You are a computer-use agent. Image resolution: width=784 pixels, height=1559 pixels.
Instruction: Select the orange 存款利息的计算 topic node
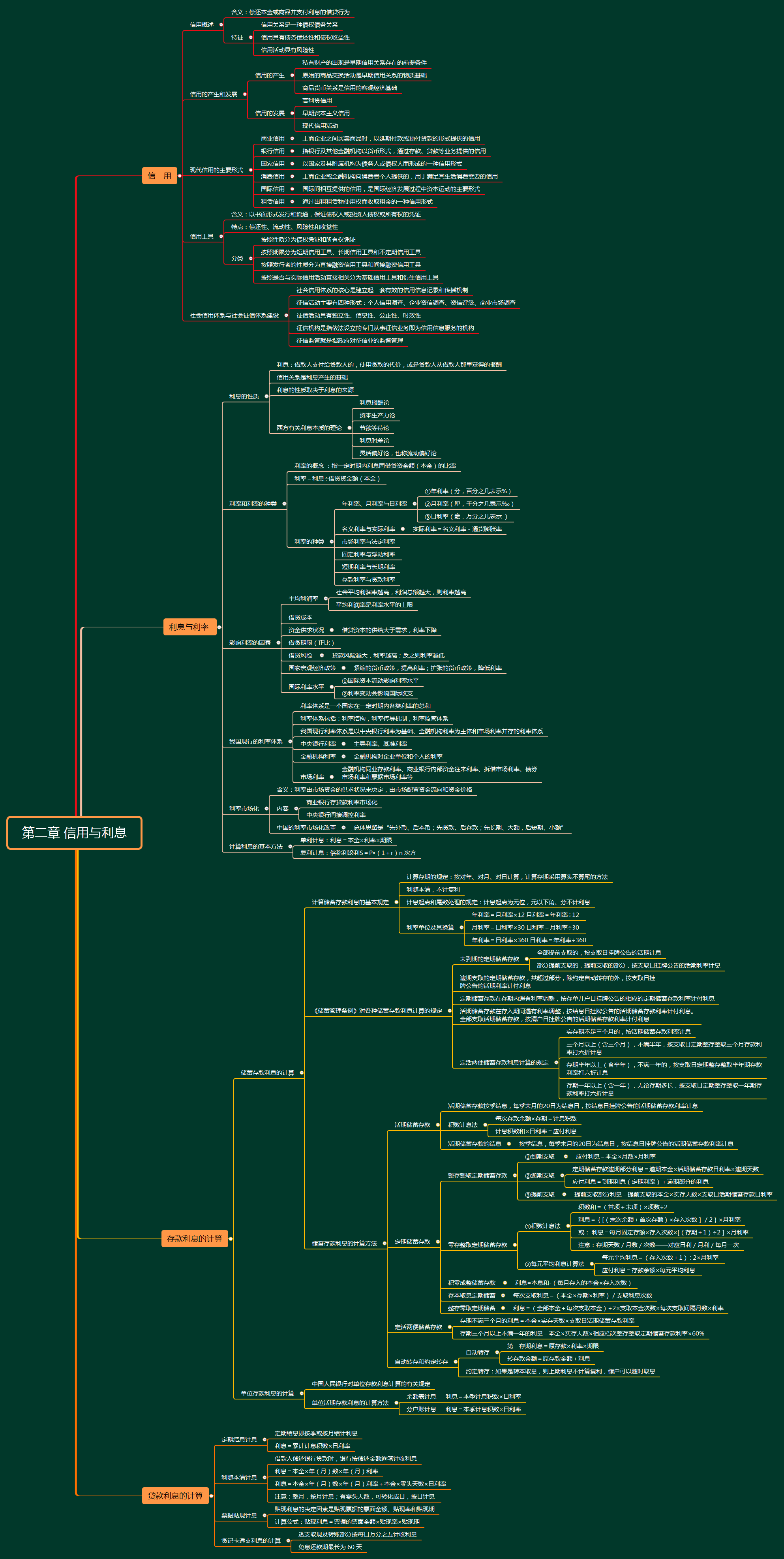[194, 1239]
